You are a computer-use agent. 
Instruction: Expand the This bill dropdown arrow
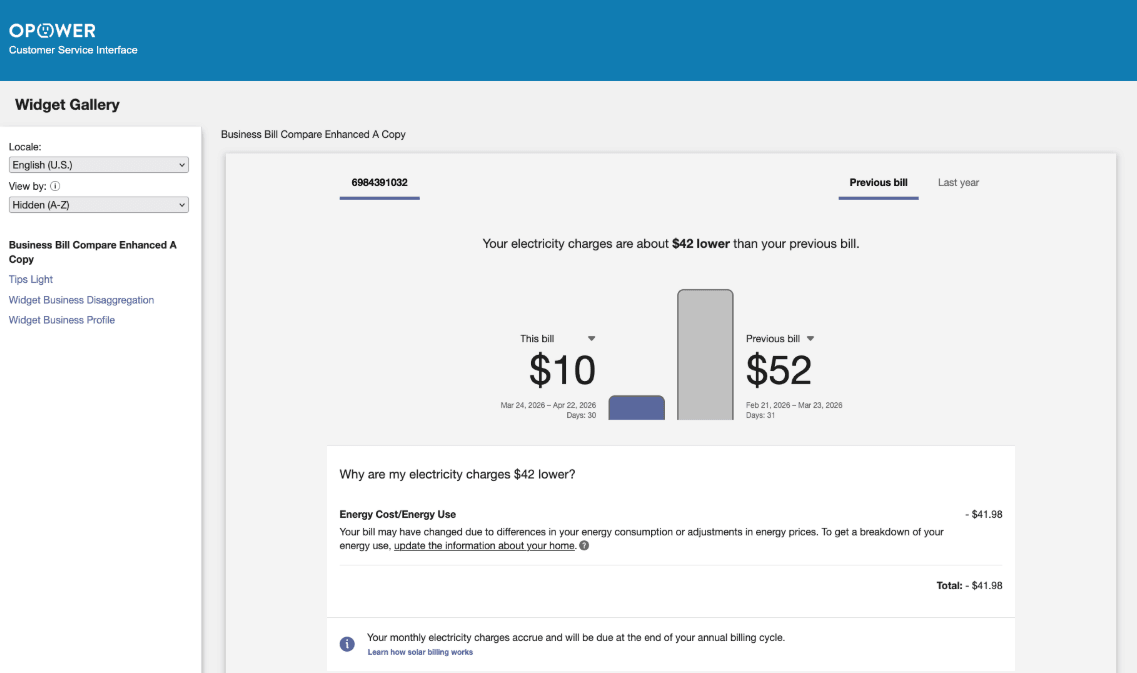point(592,339)
